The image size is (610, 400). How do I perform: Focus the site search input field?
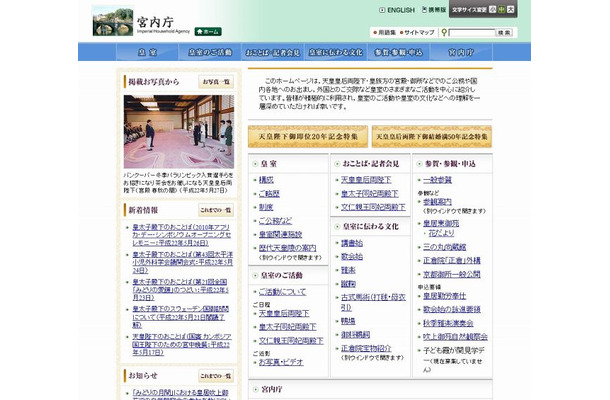click(x=472, y=33)
